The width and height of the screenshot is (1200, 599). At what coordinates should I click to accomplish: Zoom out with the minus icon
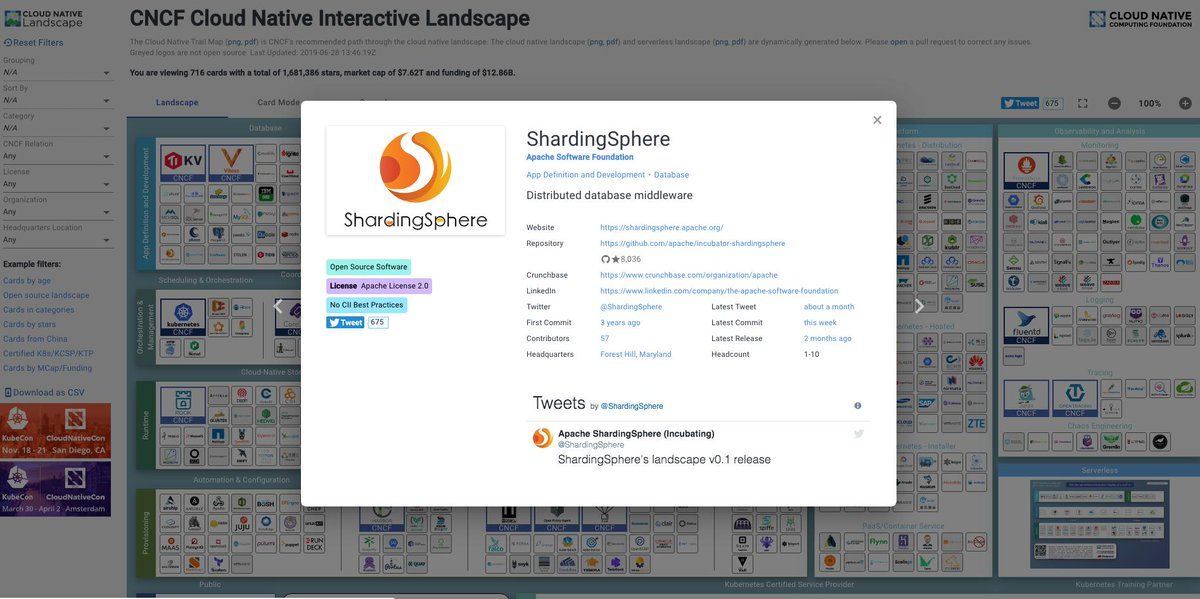[1114, 103]
